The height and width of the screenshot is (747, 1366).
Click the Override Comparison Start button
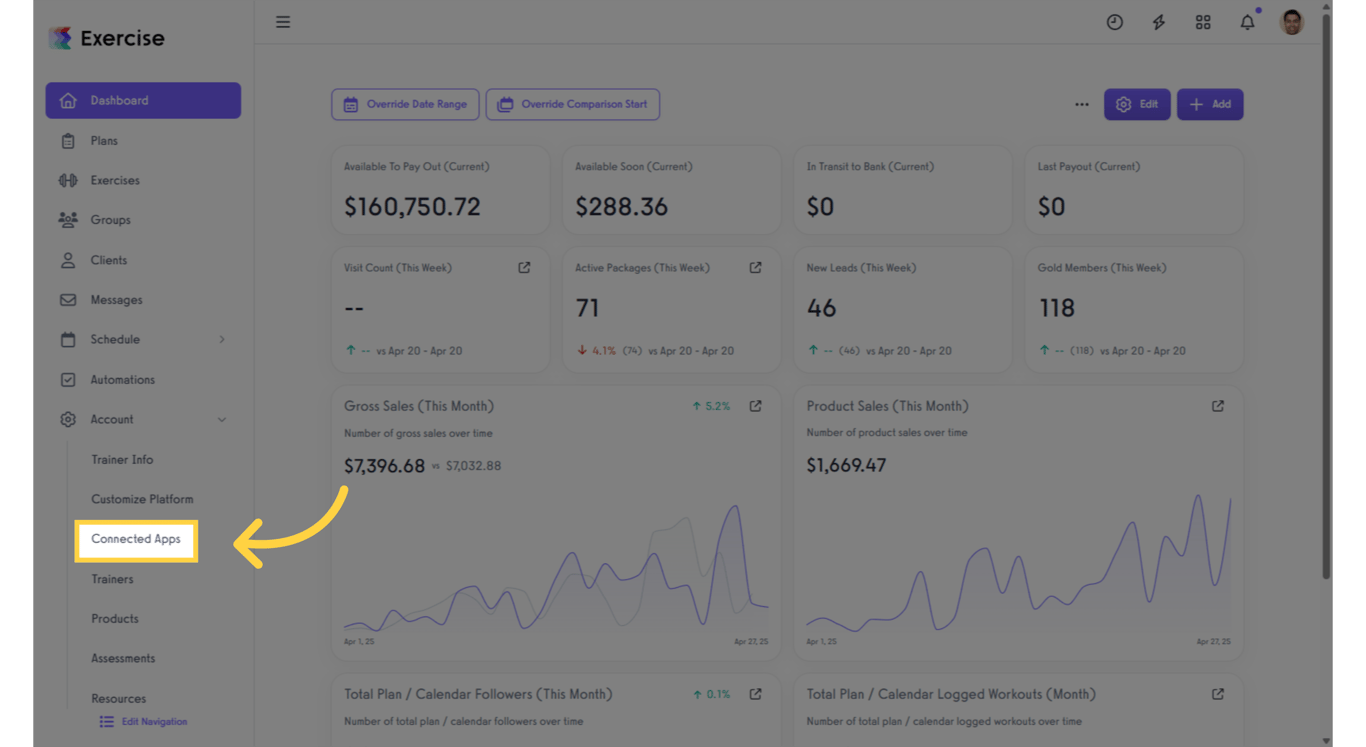[x=572, y=104]
